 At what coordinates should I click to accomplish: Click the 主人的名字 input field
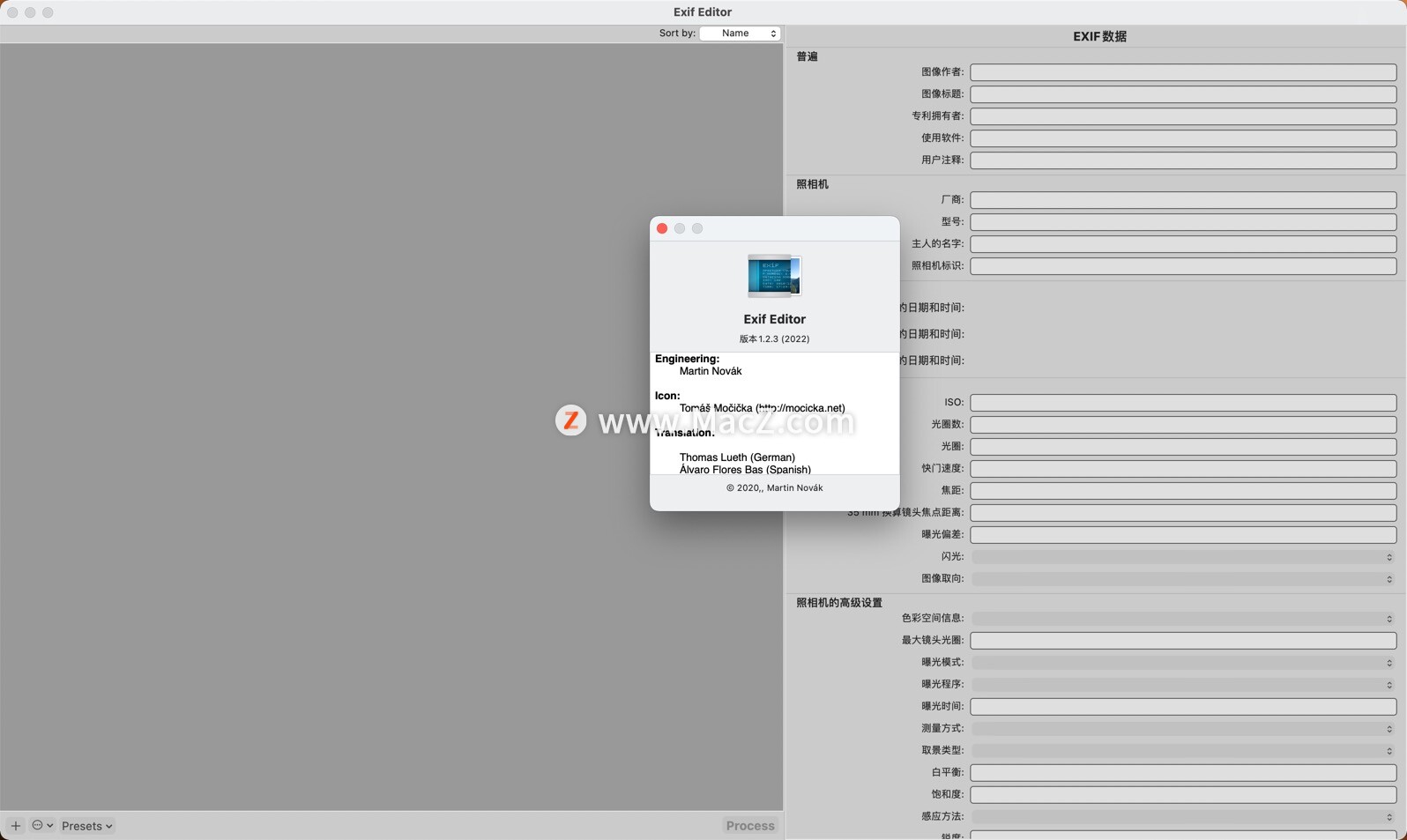click(1183, 244)
